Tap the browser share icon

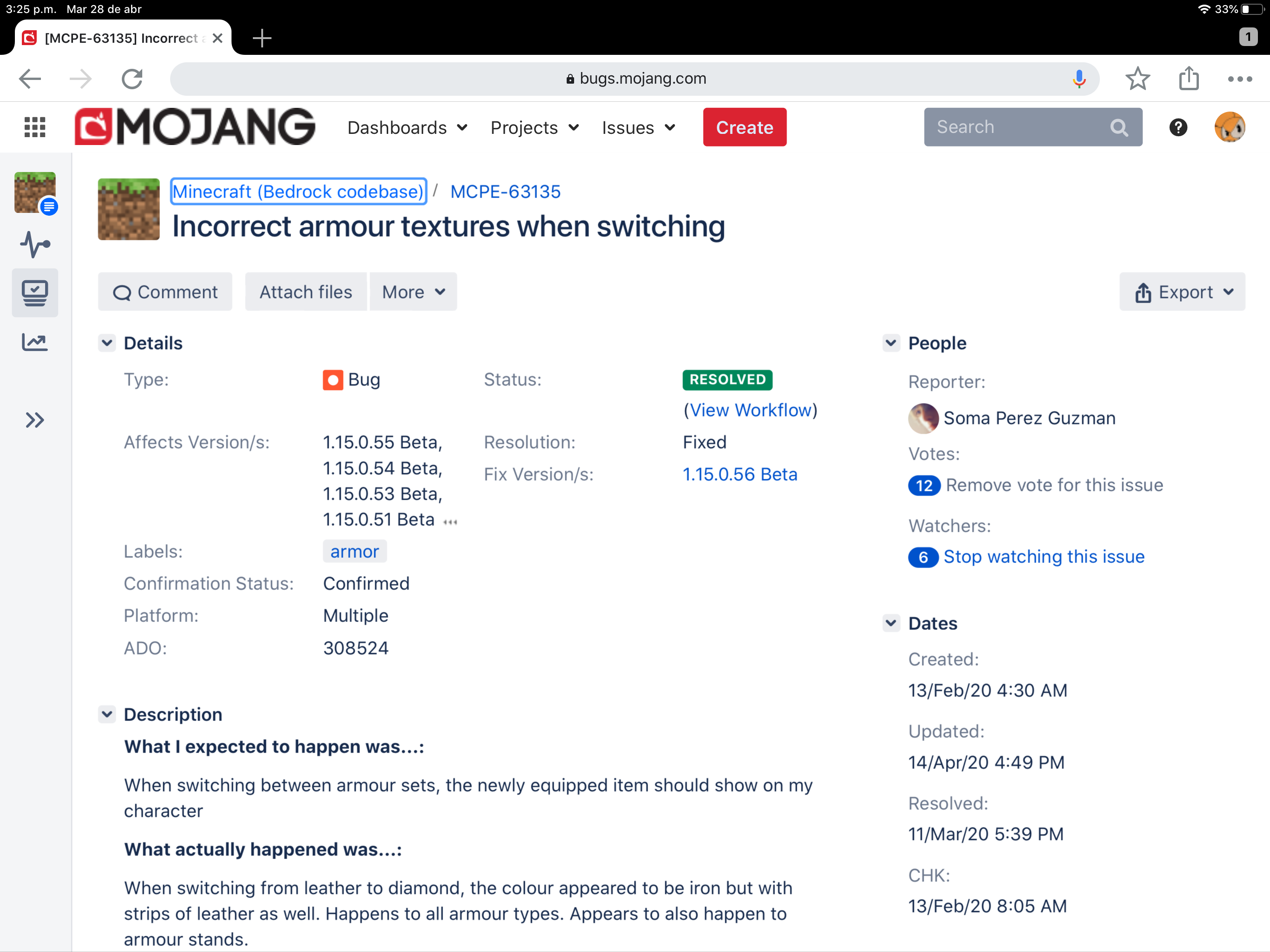point(1189,79)
